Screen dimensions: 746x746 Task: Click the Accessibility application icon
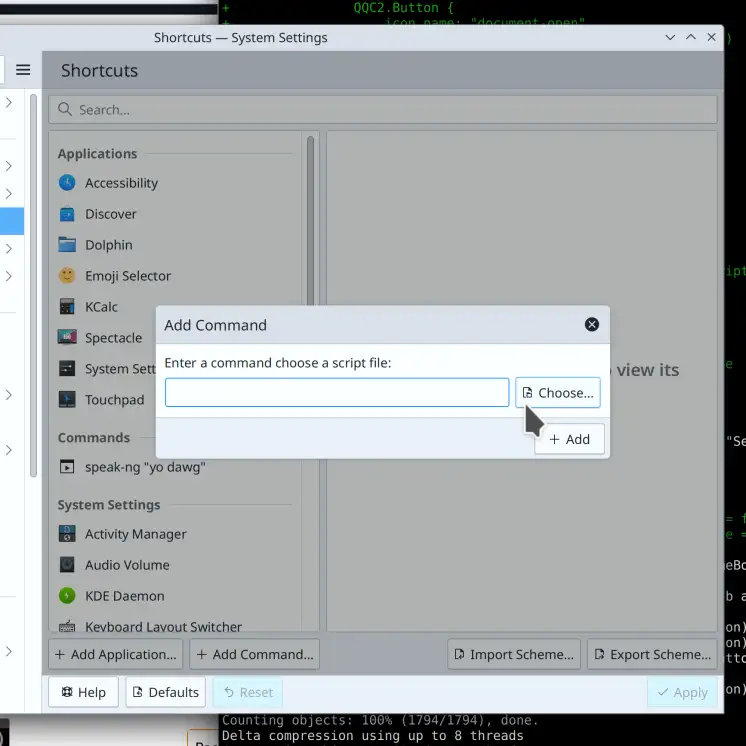[x=67, y=183]
